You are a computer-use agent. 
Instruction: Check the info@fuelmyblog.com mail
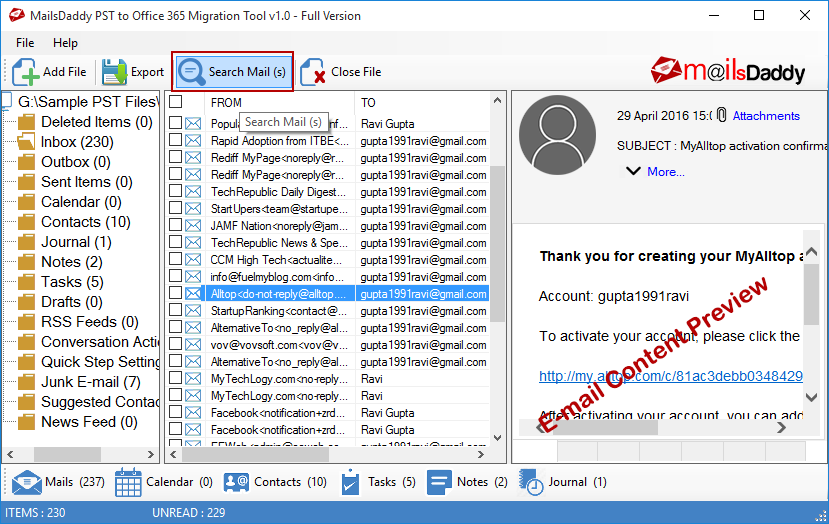176,276
